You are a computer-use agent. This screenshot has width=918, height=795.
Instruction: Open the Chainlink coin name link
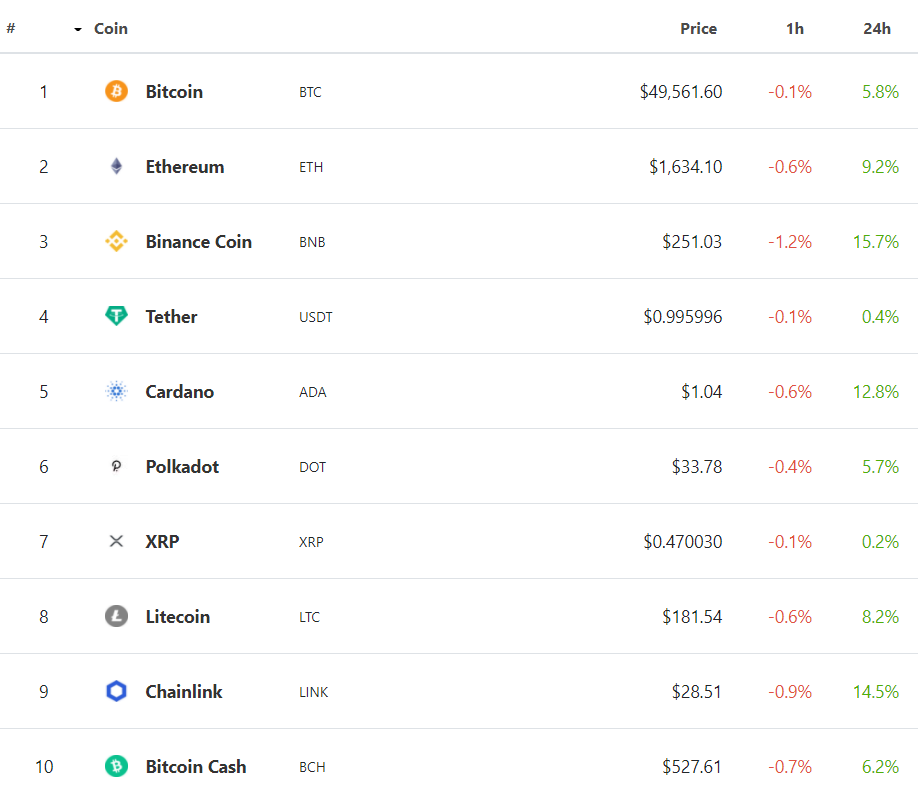(184, 692)
